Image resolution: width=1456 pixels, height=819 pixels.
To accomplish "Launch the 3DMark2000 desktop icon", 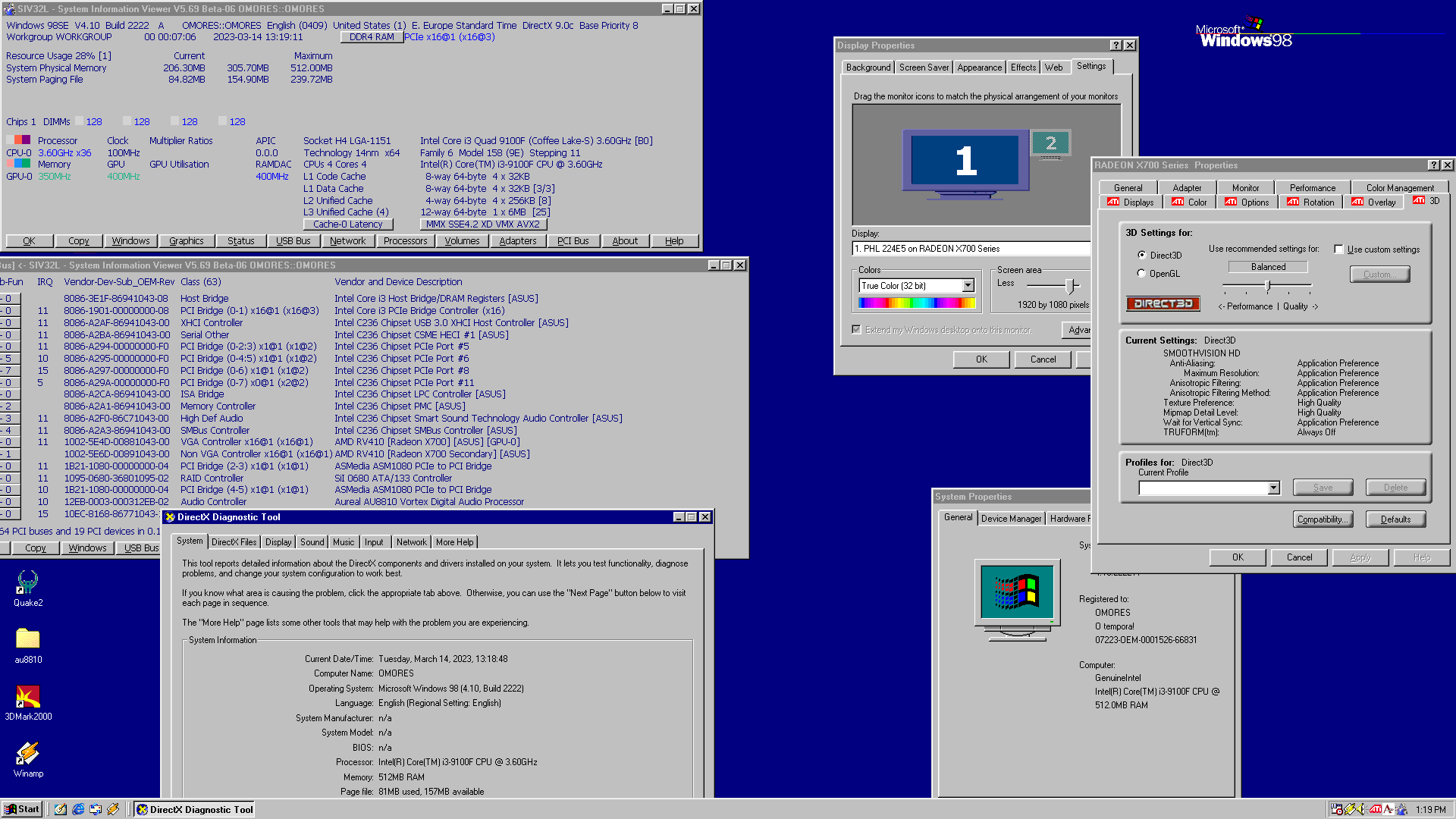I will click(28, 702).
